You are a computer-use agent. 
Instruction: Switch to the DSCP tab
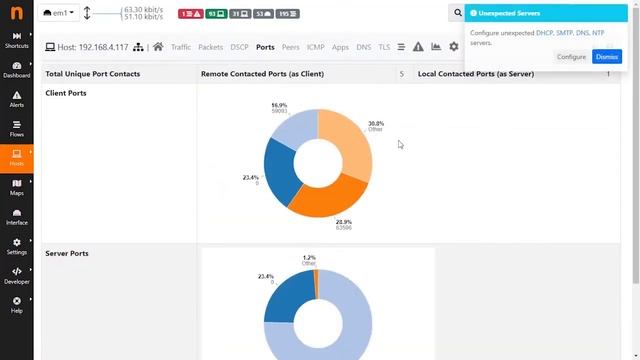(239, 47)
